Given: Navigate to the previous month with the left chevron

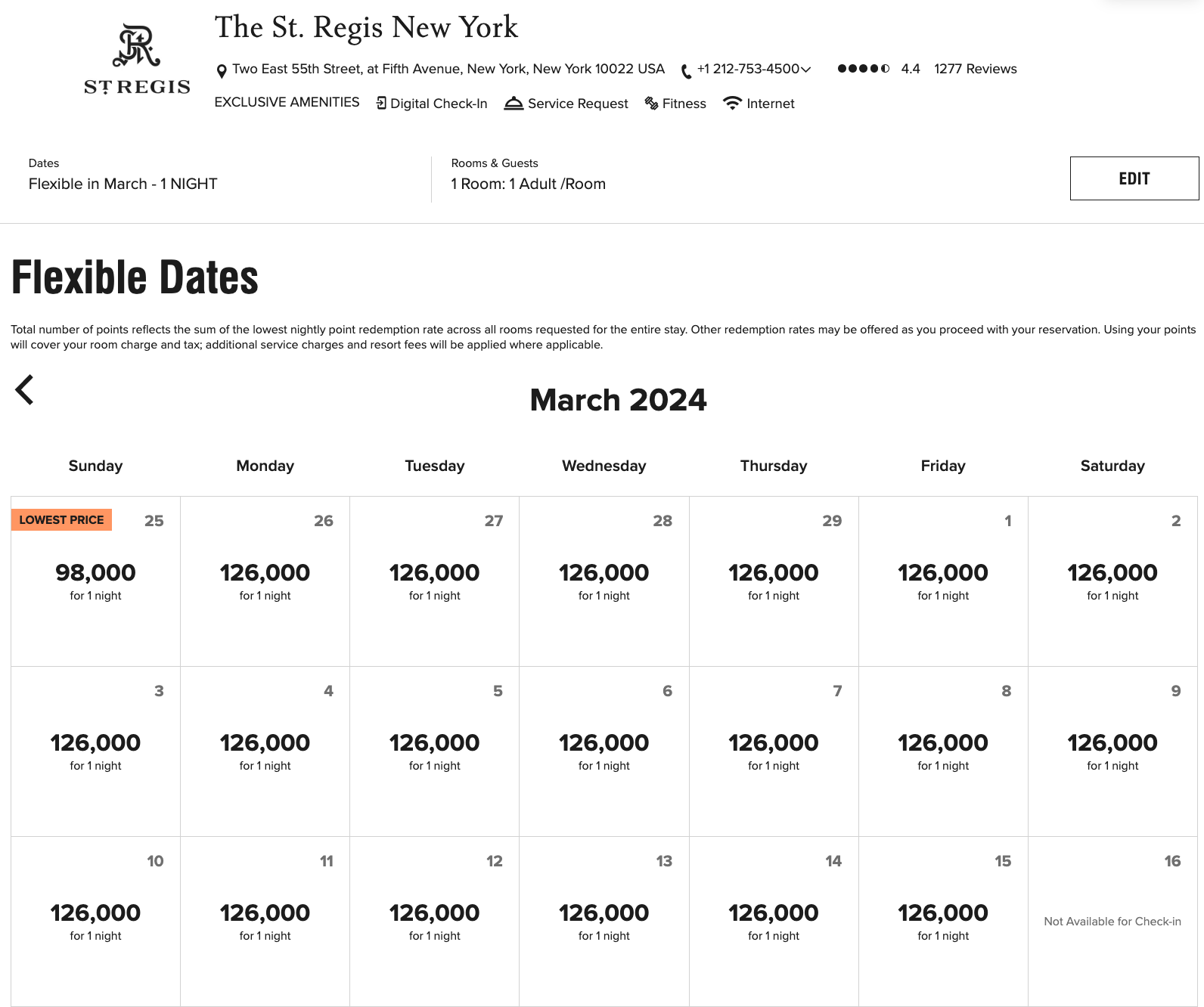Looking at the screenshot, I should [25, 389].
